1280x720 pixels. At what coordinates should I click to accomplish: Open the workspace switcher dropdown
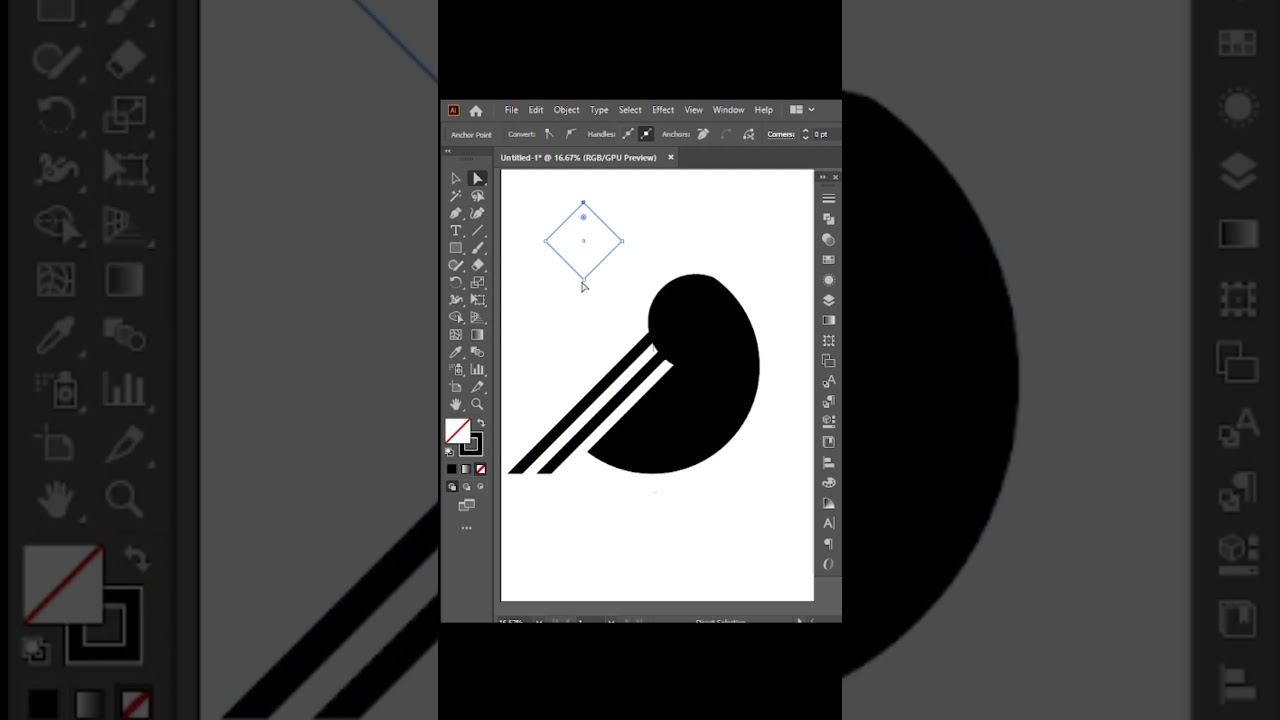click(x=812, y=110)
